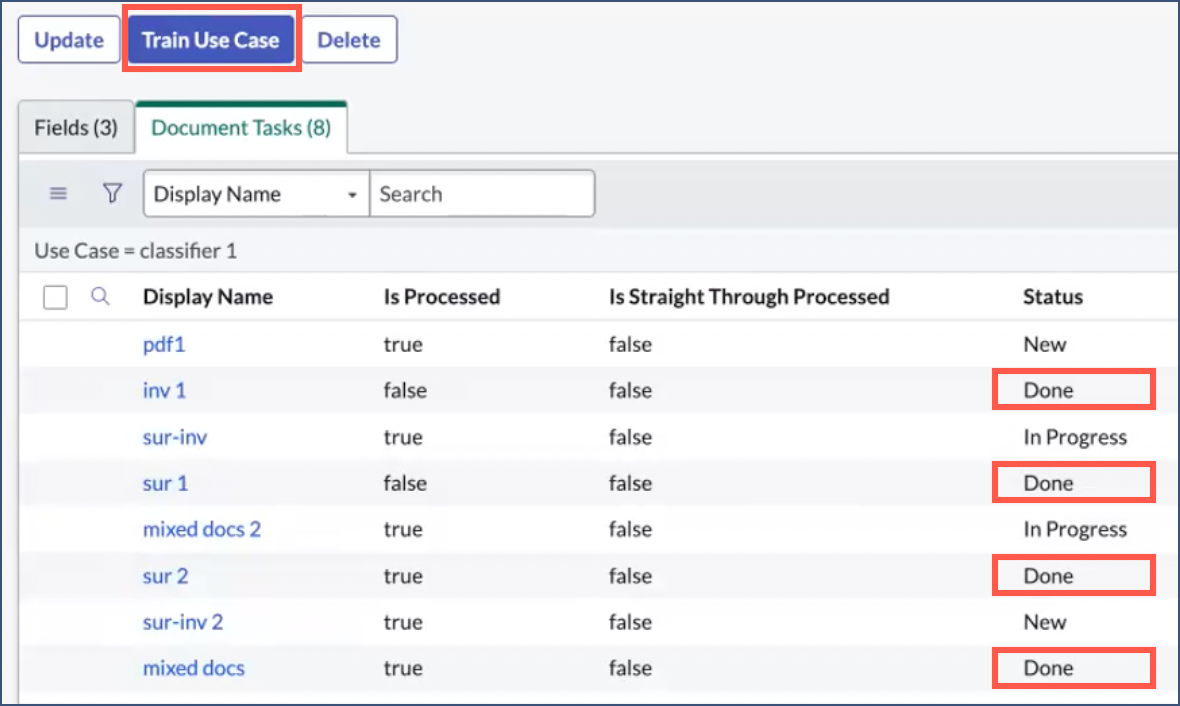The image size is (1180, 706).
Task: Open the mixed docs 2 link
Action: 202,529
